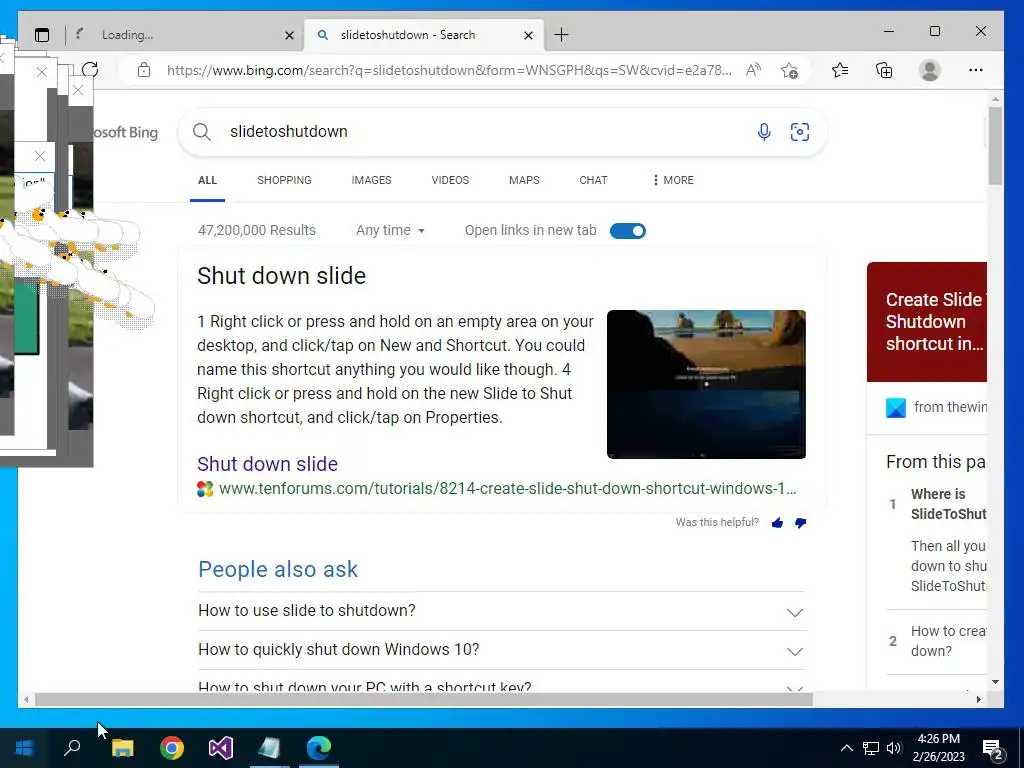Image resolution: width=1024 pixels, height=768 pixels.
Task: Open the browser profile avatar
Action: pos(929,70)
